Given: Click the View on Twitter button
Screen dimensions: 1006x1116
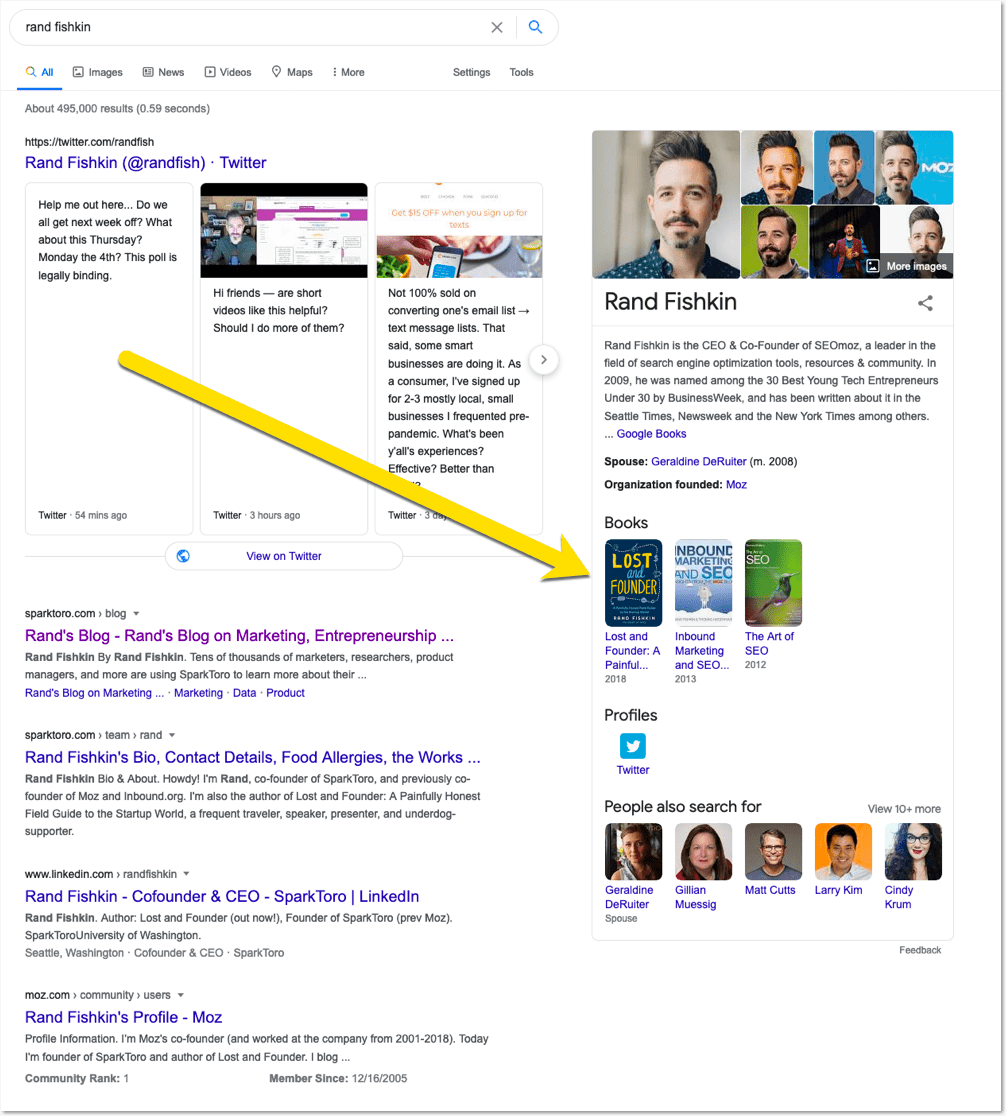Looking at the screenshot, I should point(284,556).
